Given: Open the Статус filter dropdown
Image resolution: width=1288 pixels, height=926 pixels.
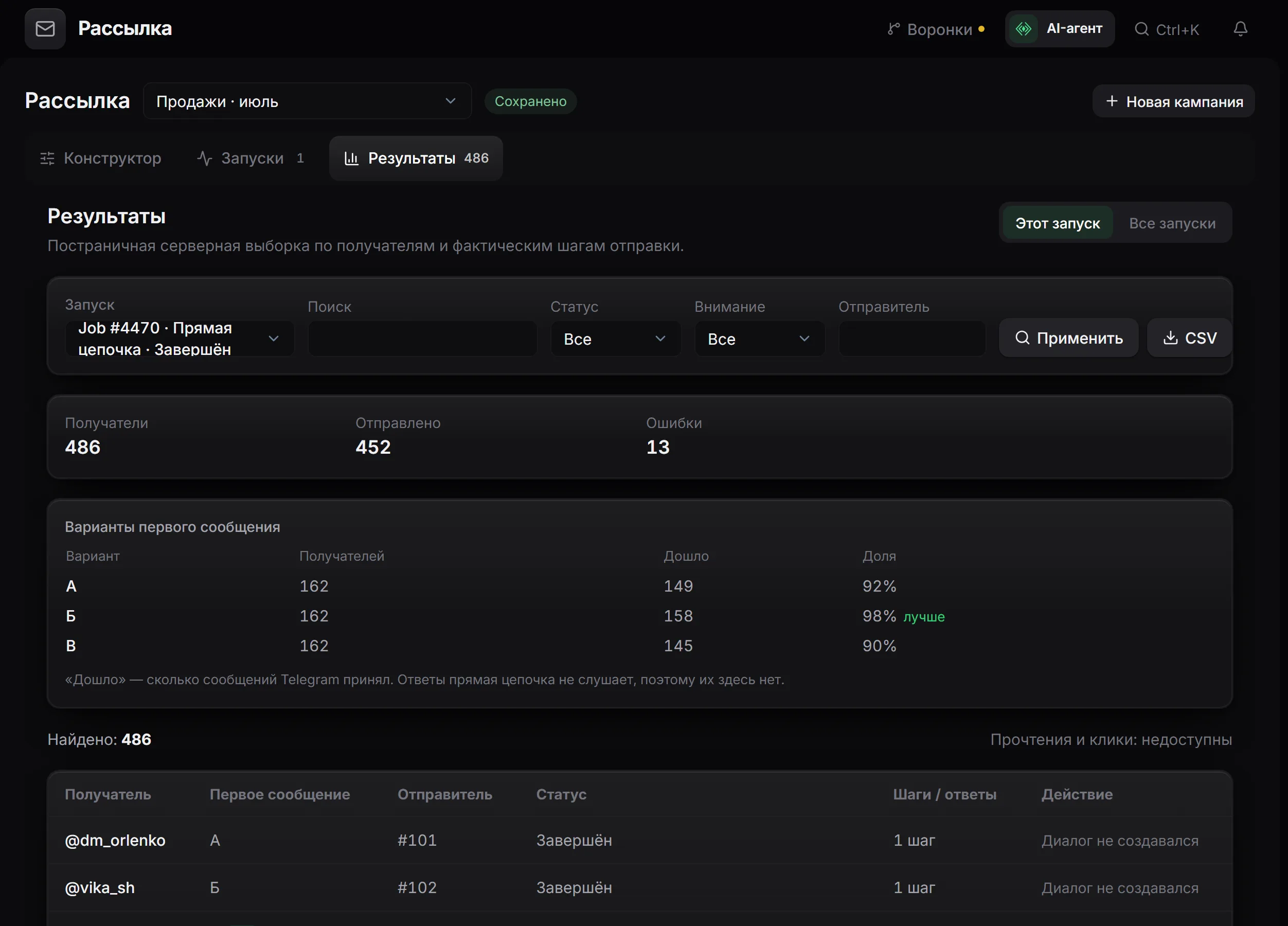Looking at the screenshot, I should pos(615,338).
